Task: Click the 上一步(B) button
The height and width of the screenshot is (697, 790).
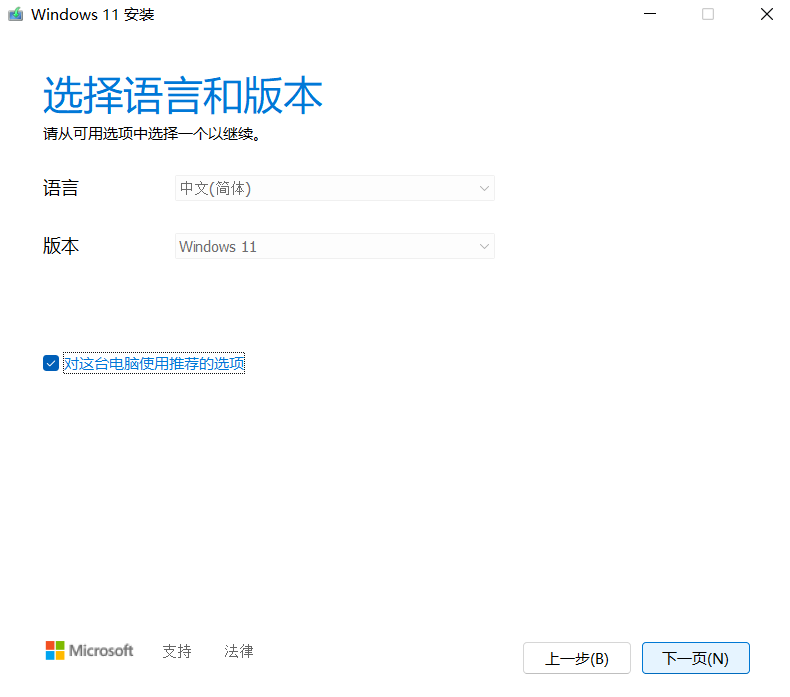Action: coord(576,658)
